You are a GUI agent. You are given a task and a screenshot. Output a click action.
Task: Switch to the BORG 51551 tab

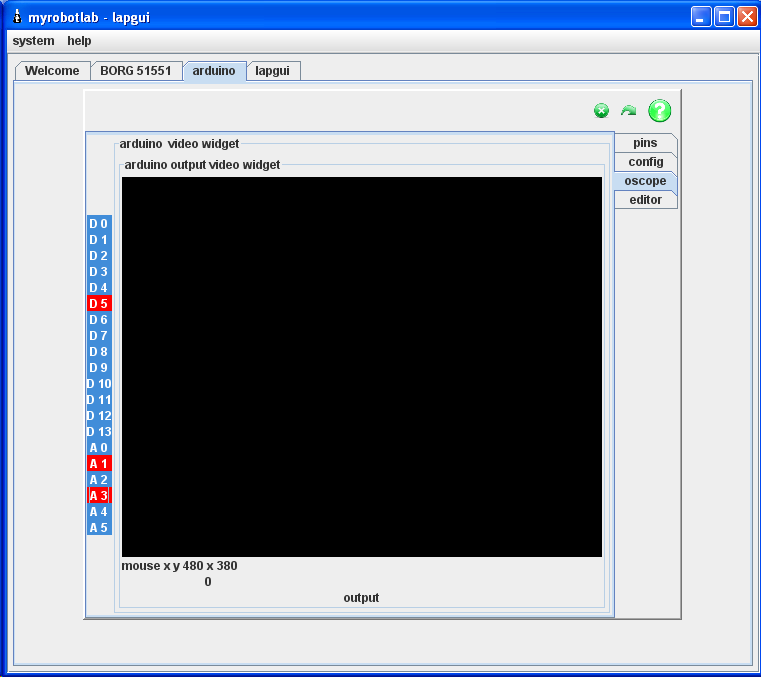[136, 71]
